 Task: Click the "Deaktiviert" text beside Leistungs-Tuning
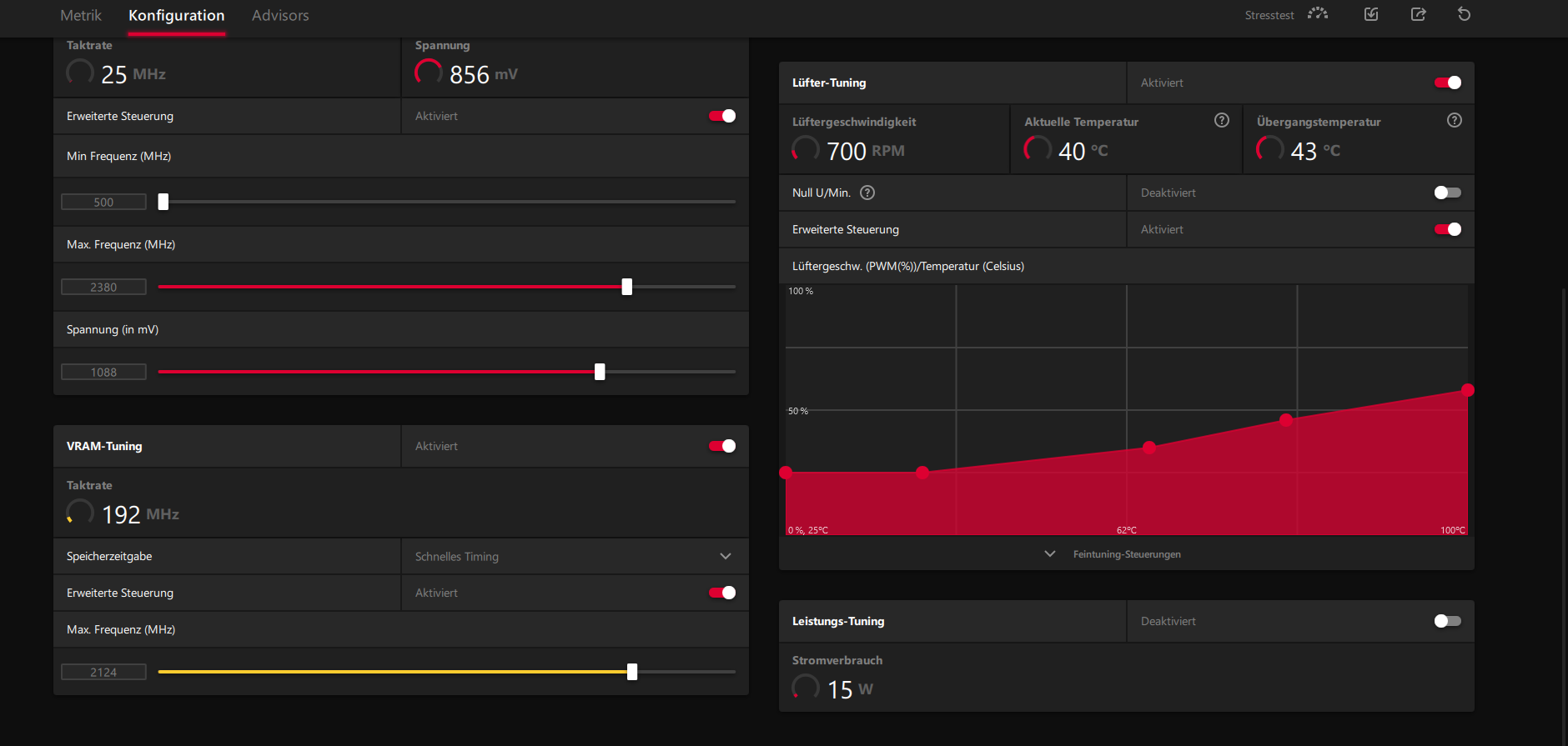(1168, 621)
